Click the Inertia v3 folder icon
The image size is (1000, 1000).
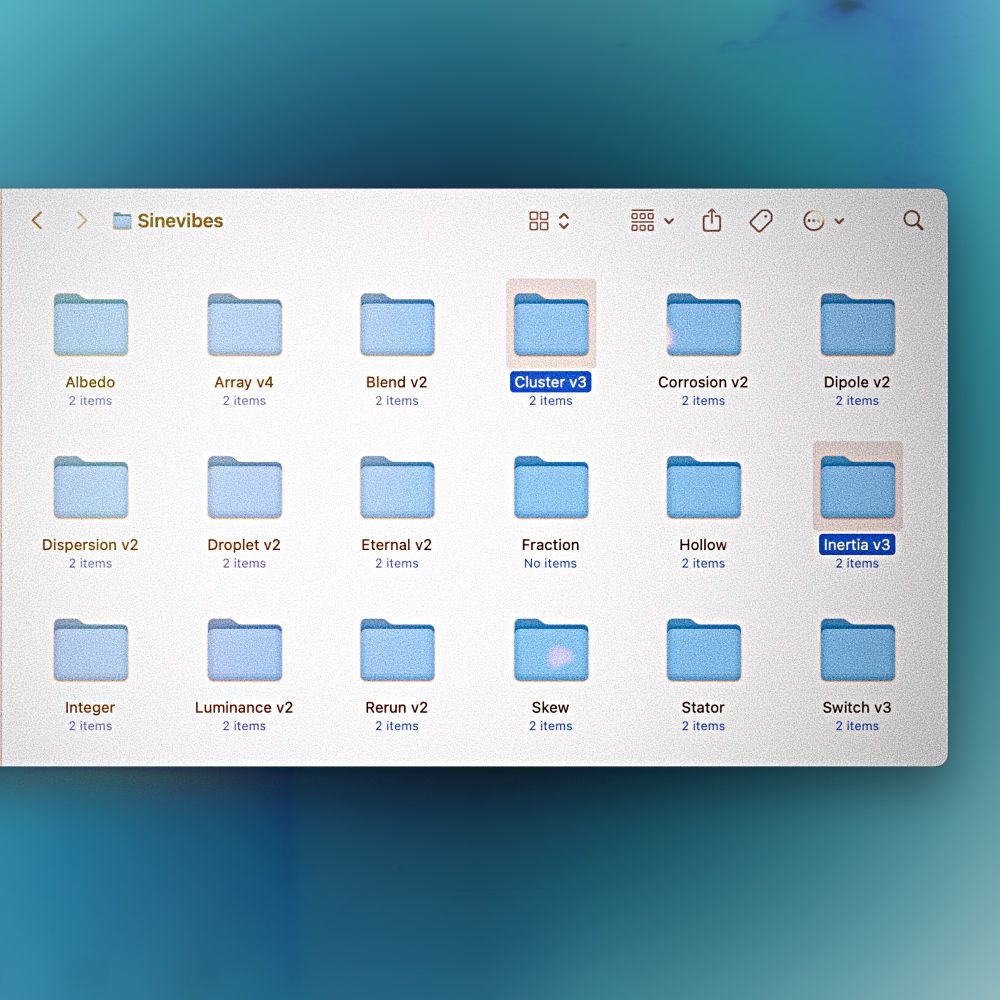tap(858, 487)
